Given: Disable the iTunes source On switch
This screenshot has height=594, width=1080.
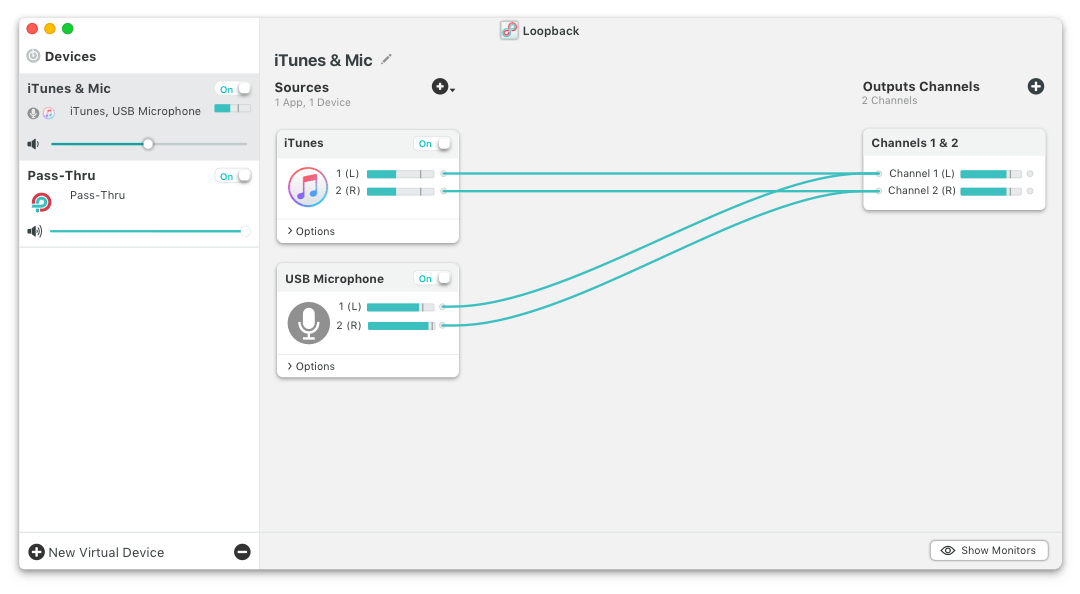Looking at the screenshot, I should pos(433,143).
